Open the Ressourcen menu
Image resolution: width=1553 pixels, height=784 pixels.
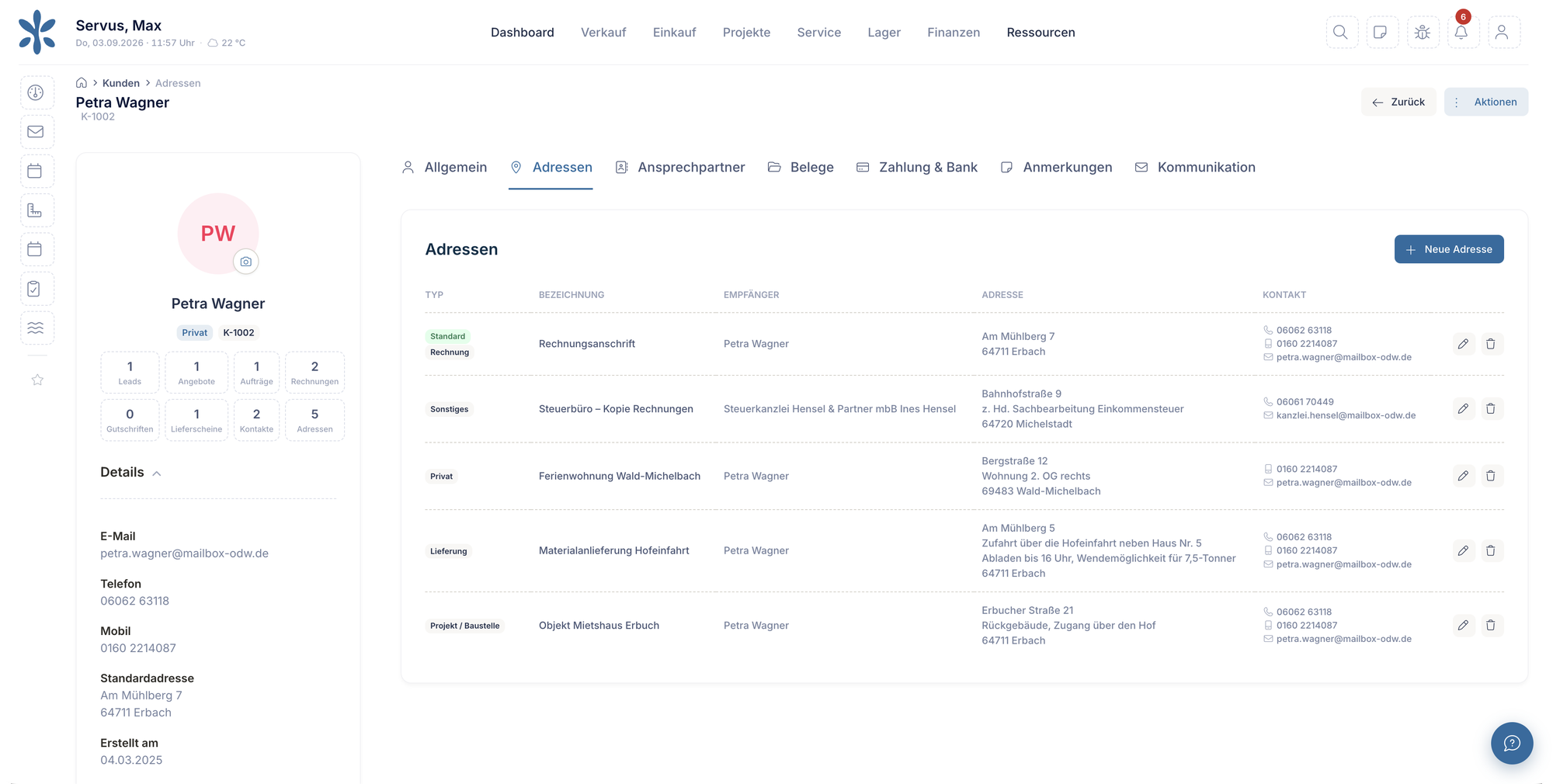click(x=1041, y=33)
